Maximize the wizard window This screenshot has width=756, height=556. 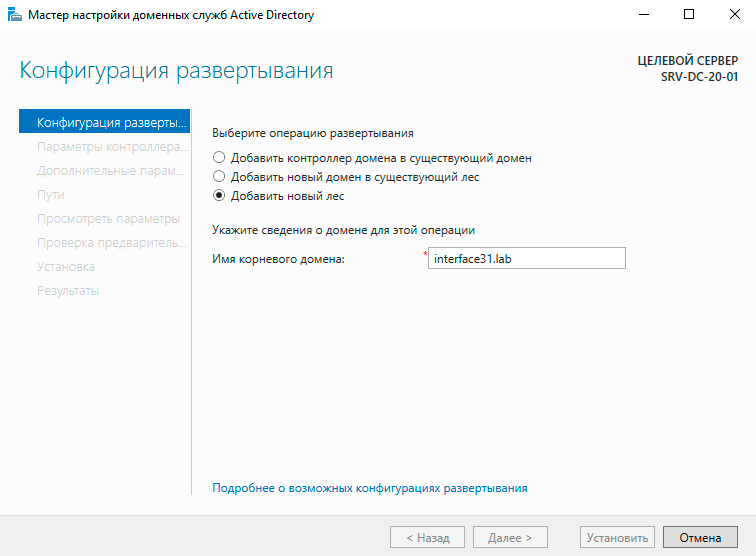[689, 14]
